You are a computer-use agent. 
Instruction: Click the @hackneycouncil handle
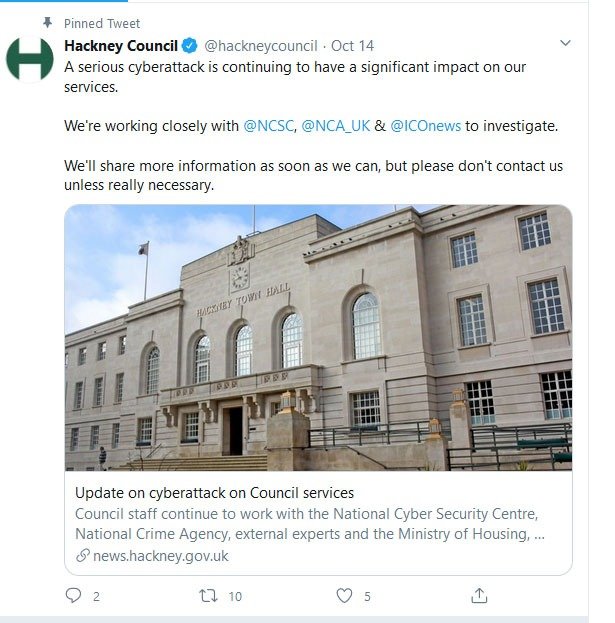coord(261,46)
